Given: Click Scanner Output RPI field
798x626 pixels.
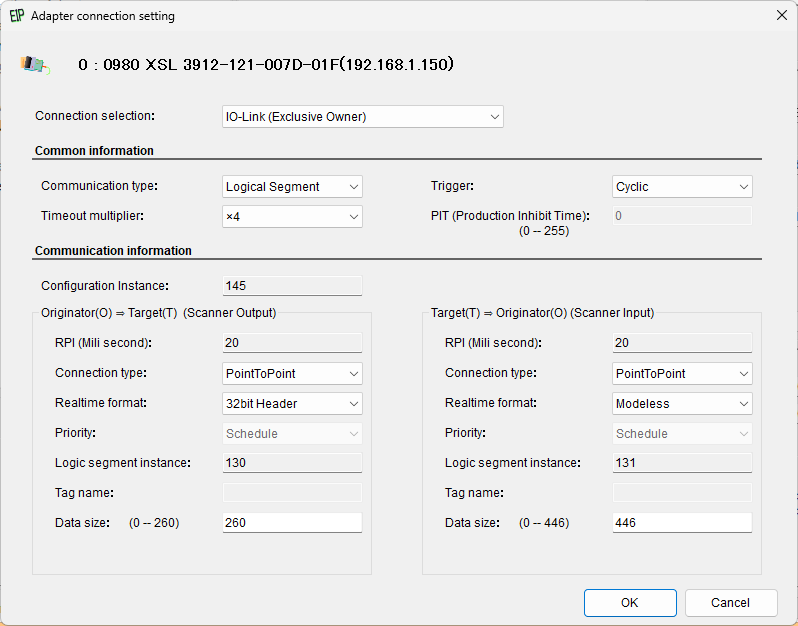Looking at the screenshot, I should (292, 343).
